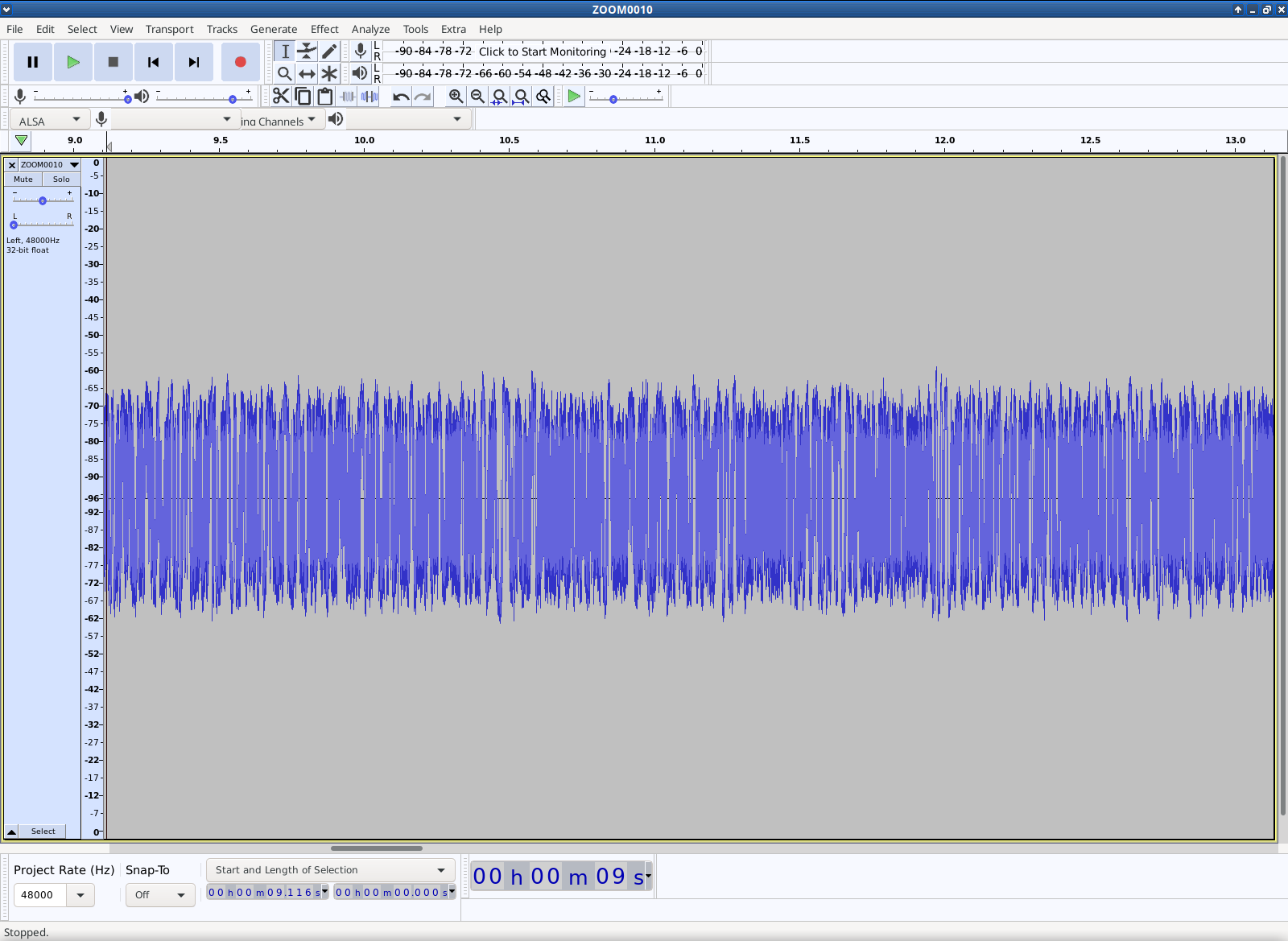Screen dimensions: 1288x941
Task: Open the Effect menu
Action: [324, 29]
